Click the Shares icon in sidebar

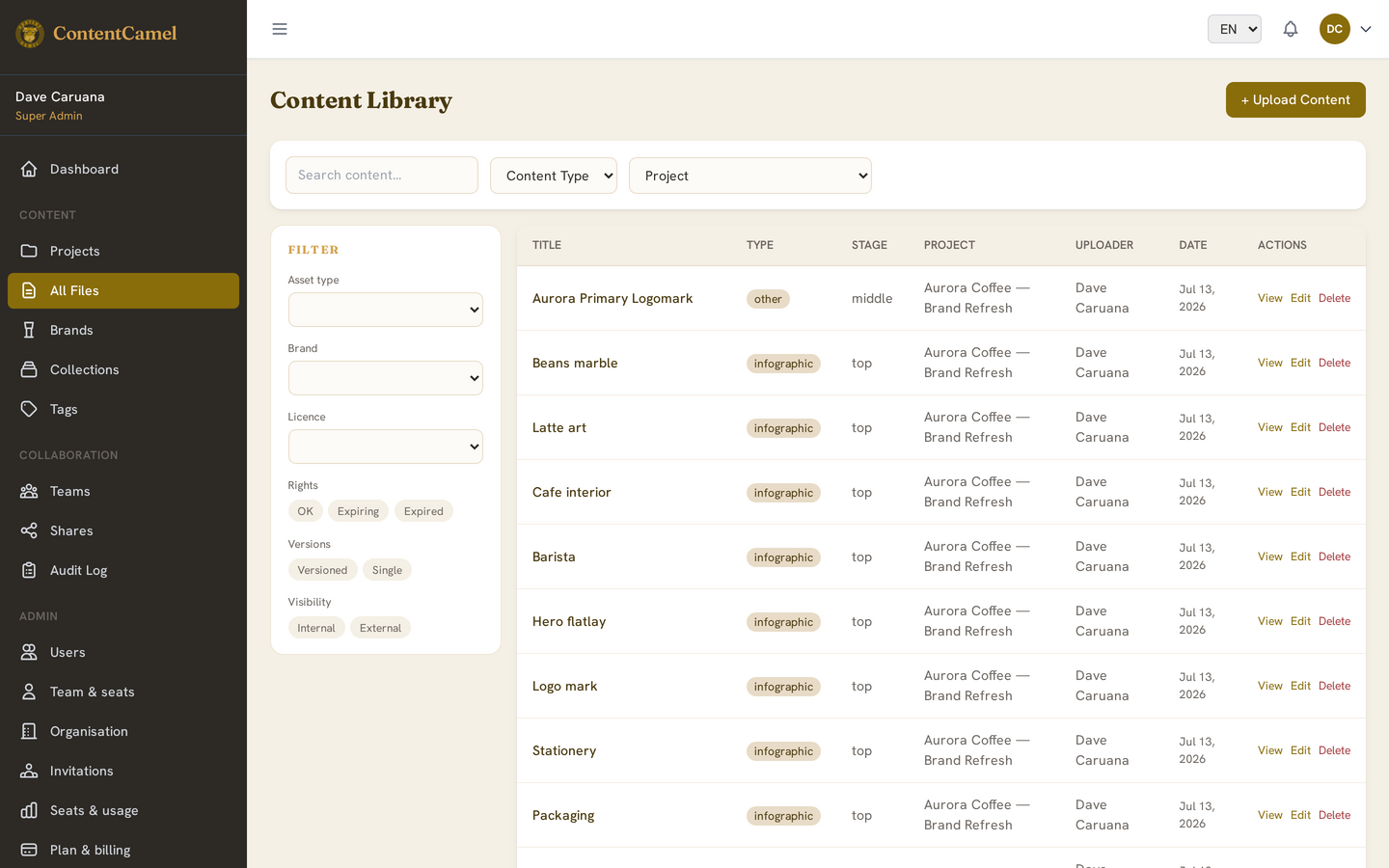pos(29,530)
